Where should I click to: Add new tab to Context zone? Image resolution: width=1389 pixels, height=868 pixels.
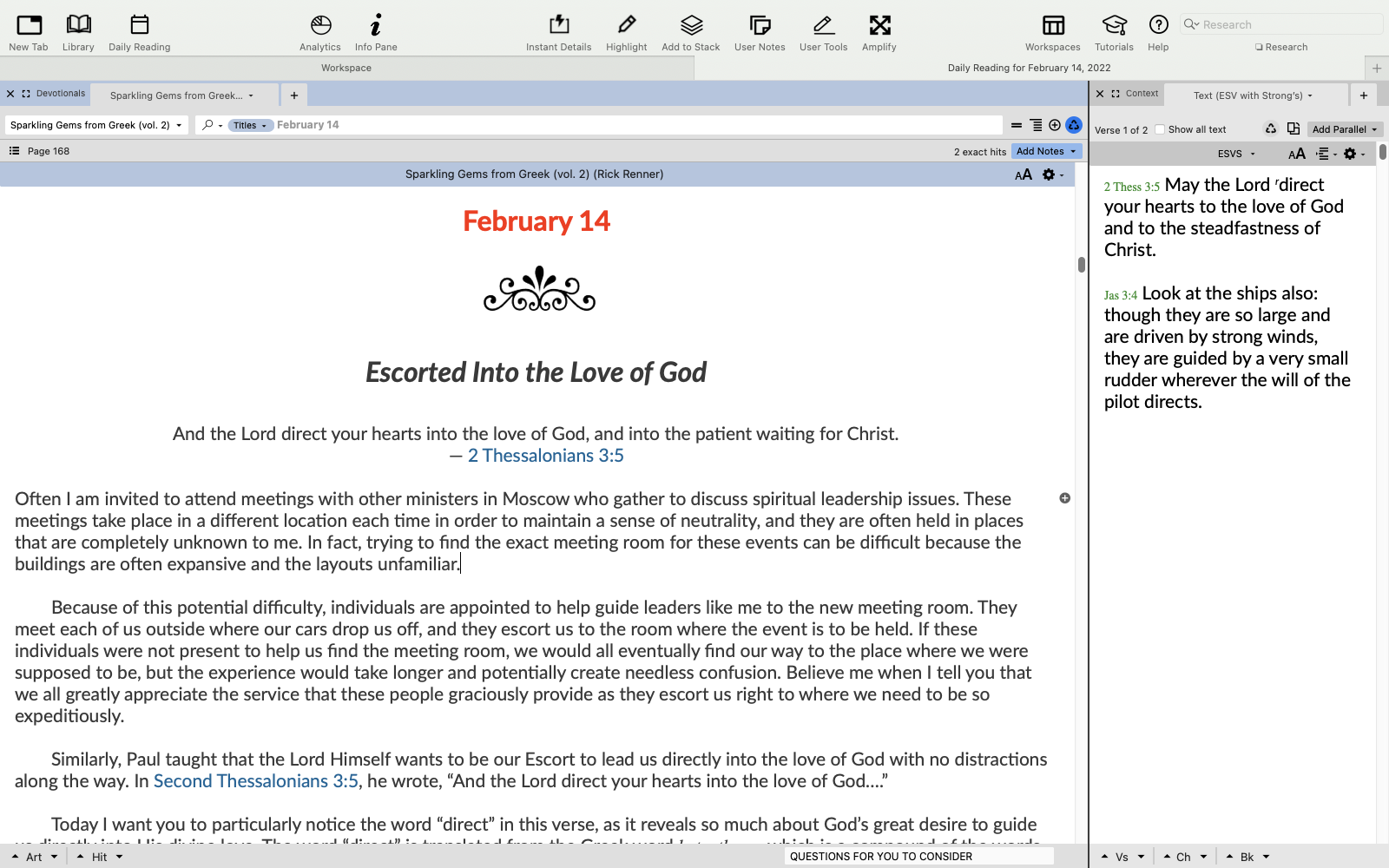point(1364,95)
